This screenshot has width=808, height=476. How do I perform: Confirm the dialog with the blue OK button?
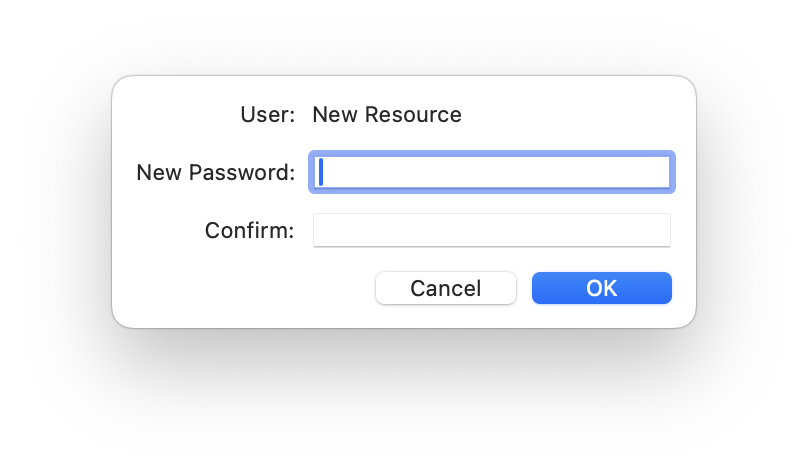click(x=601, y=288)
